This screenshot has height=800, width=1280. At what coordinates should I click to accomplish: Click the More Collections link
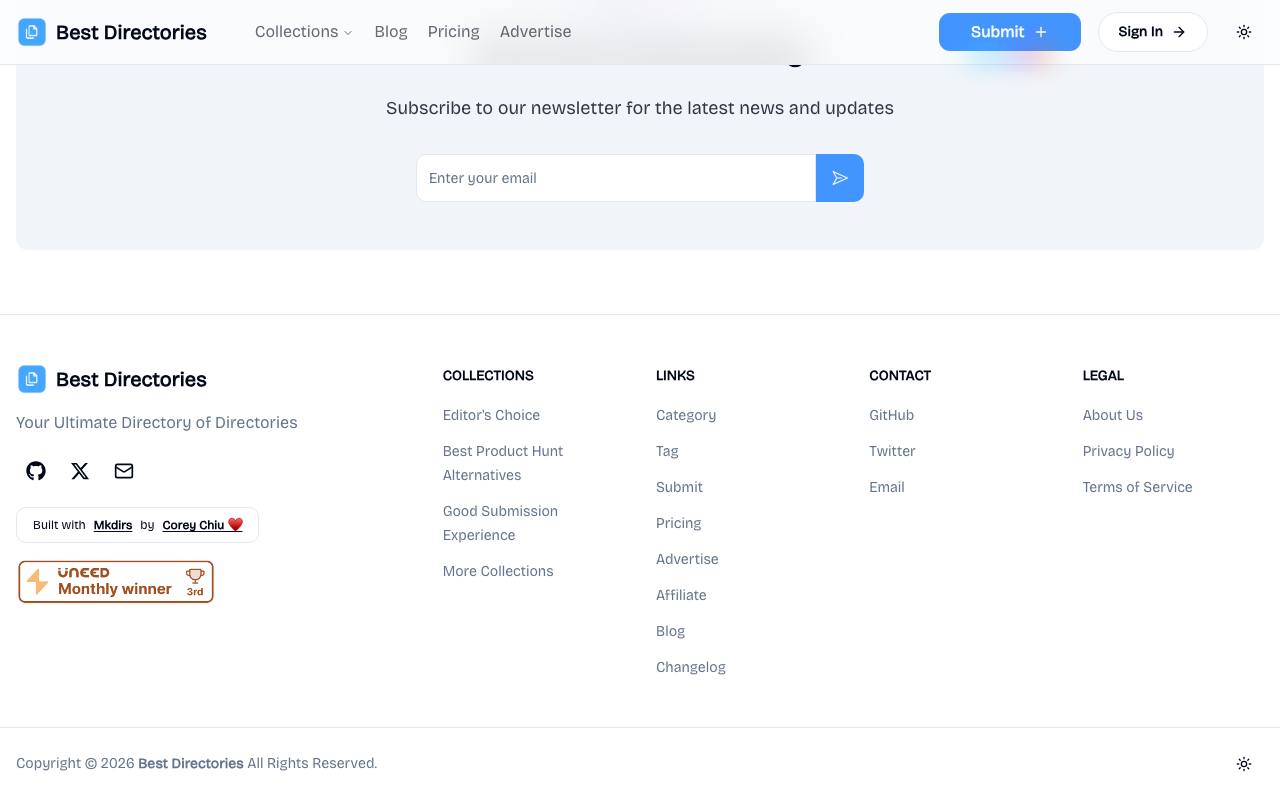pyautogui.click(x=498, y=571)
